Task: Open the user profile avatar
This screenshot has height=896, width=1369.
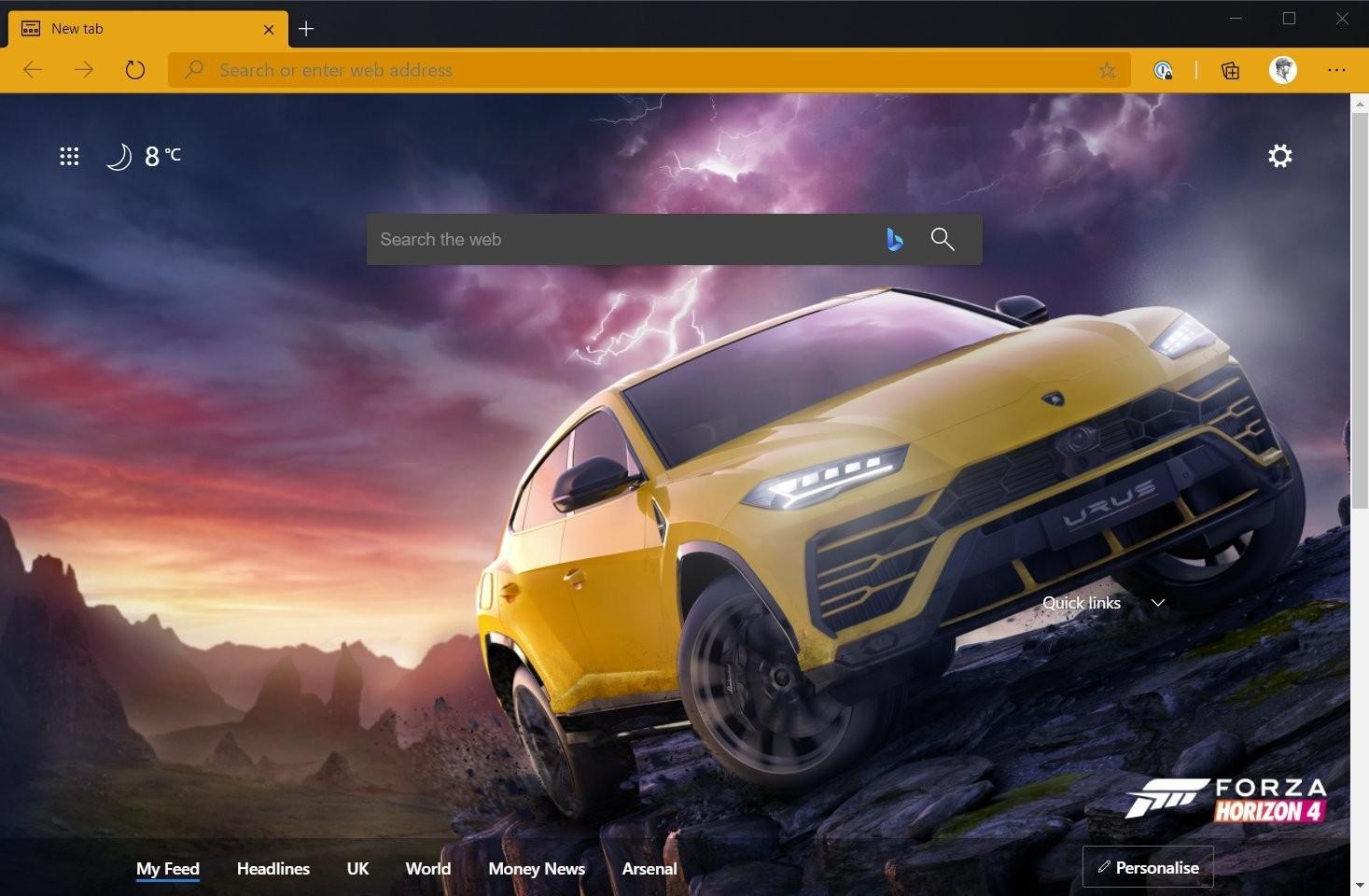Action: click(x=1283, y=69)
